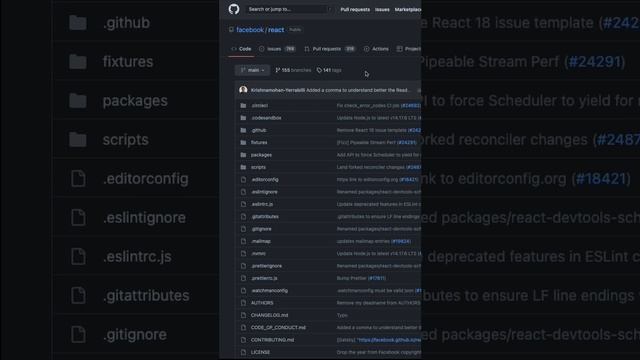The width and height of the screenshot is (640, 360).
Task: Open the 'Drop the year from Facebook copyright' commit
Action: 379,352
